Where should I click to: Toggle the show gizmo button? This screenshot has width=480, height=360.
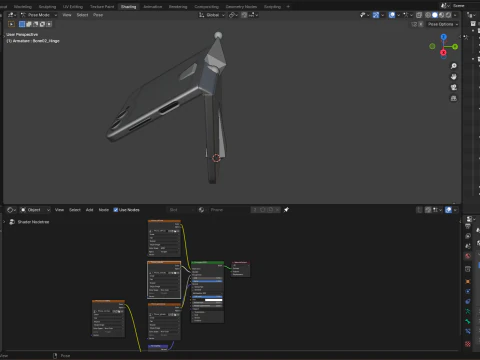coord(376,15)
